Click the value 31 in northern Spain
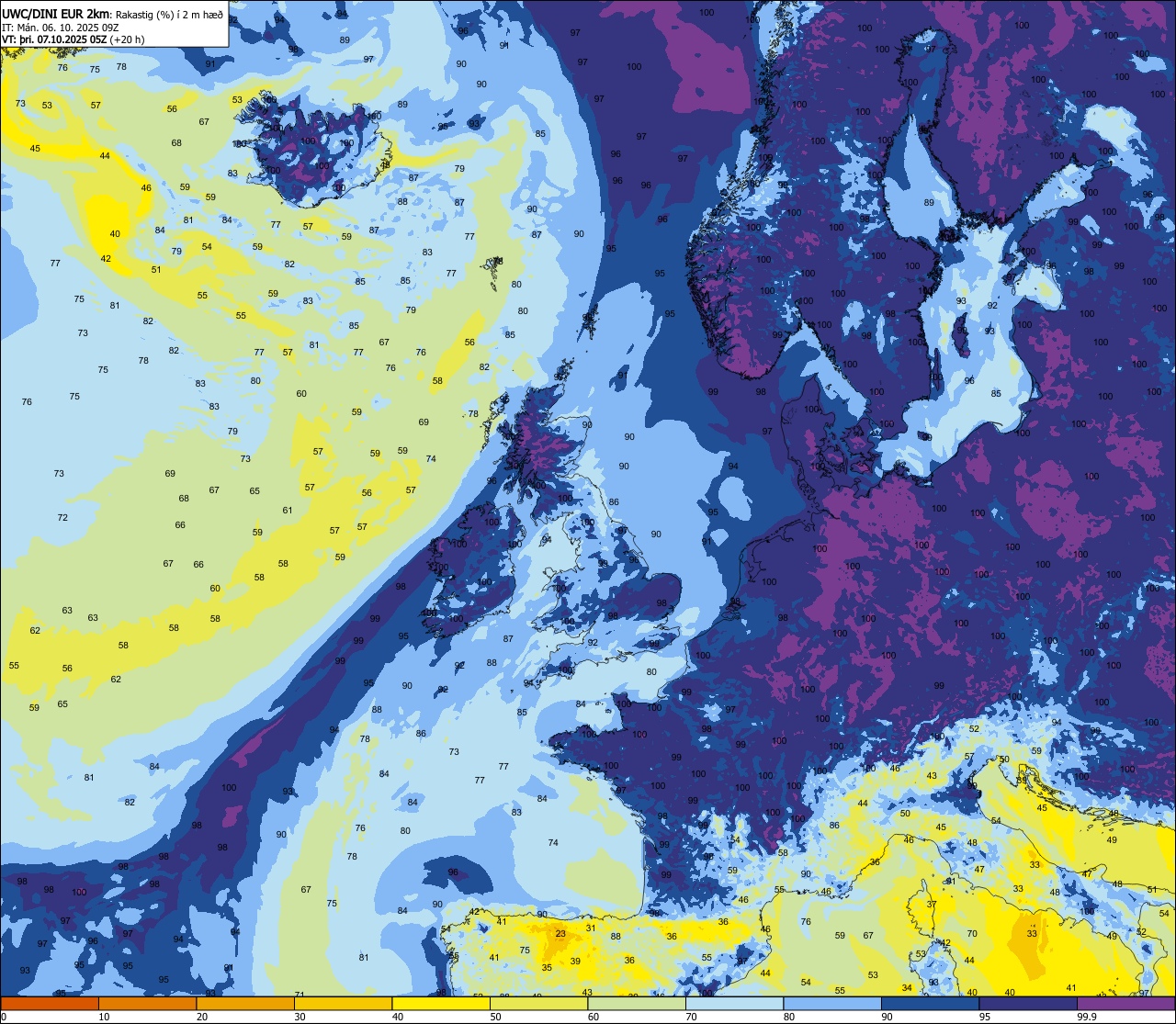The width and height of the screenshot is (1176, 1024). point(591,928)
